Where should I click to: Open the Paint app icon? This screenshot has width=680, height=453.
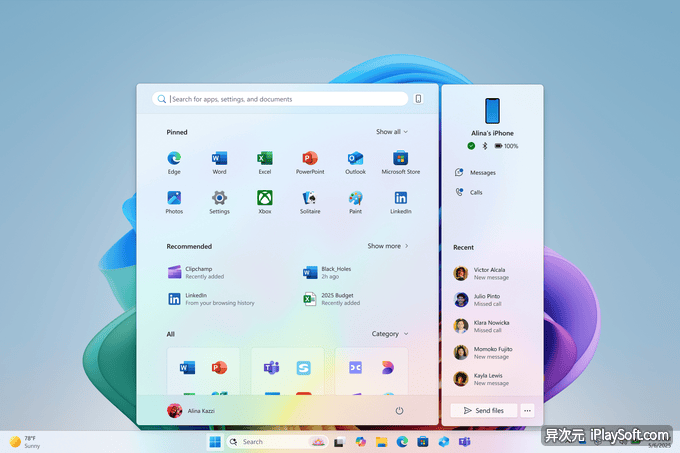[x=355, y=198]
